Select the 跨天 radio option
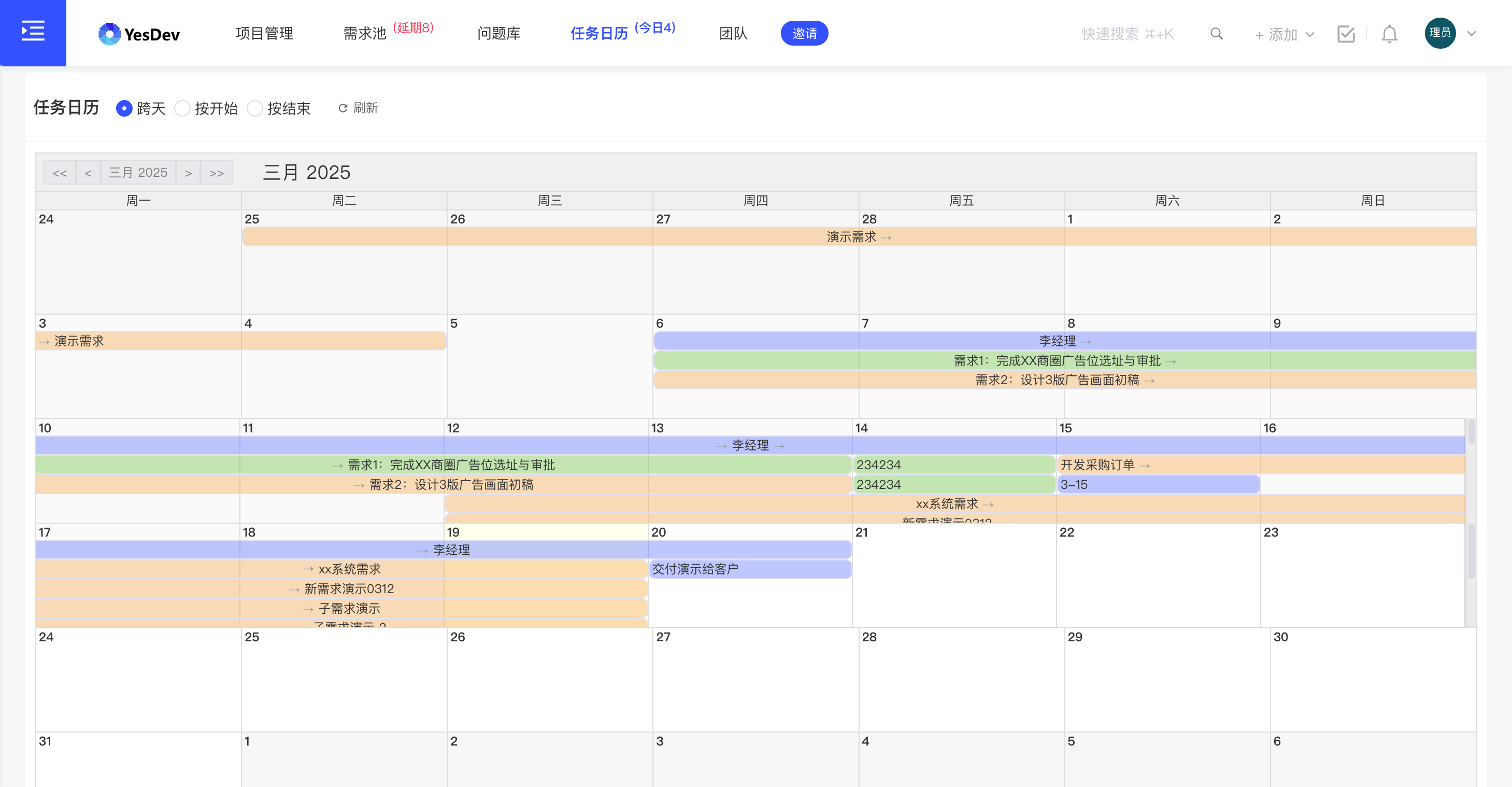 pos(124,108)
